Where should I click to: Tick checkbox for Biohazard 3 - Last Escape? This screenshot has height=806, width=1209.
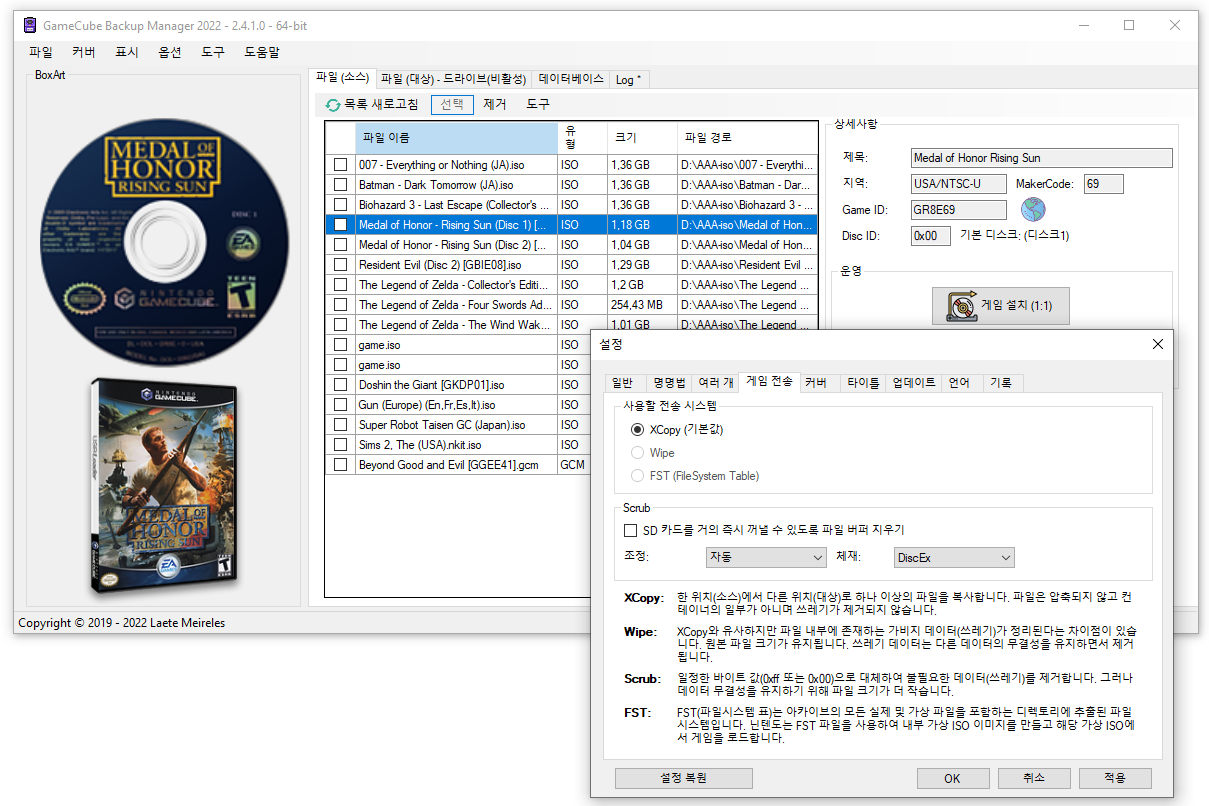click(341, 205)
